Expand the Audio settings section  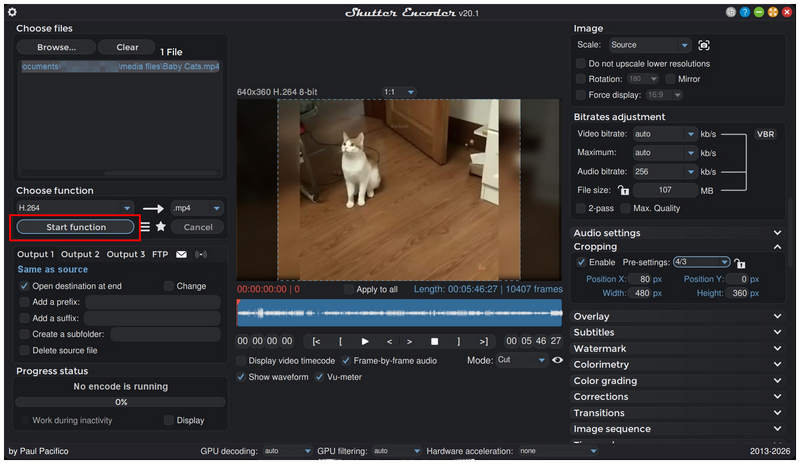click(678, 233)
